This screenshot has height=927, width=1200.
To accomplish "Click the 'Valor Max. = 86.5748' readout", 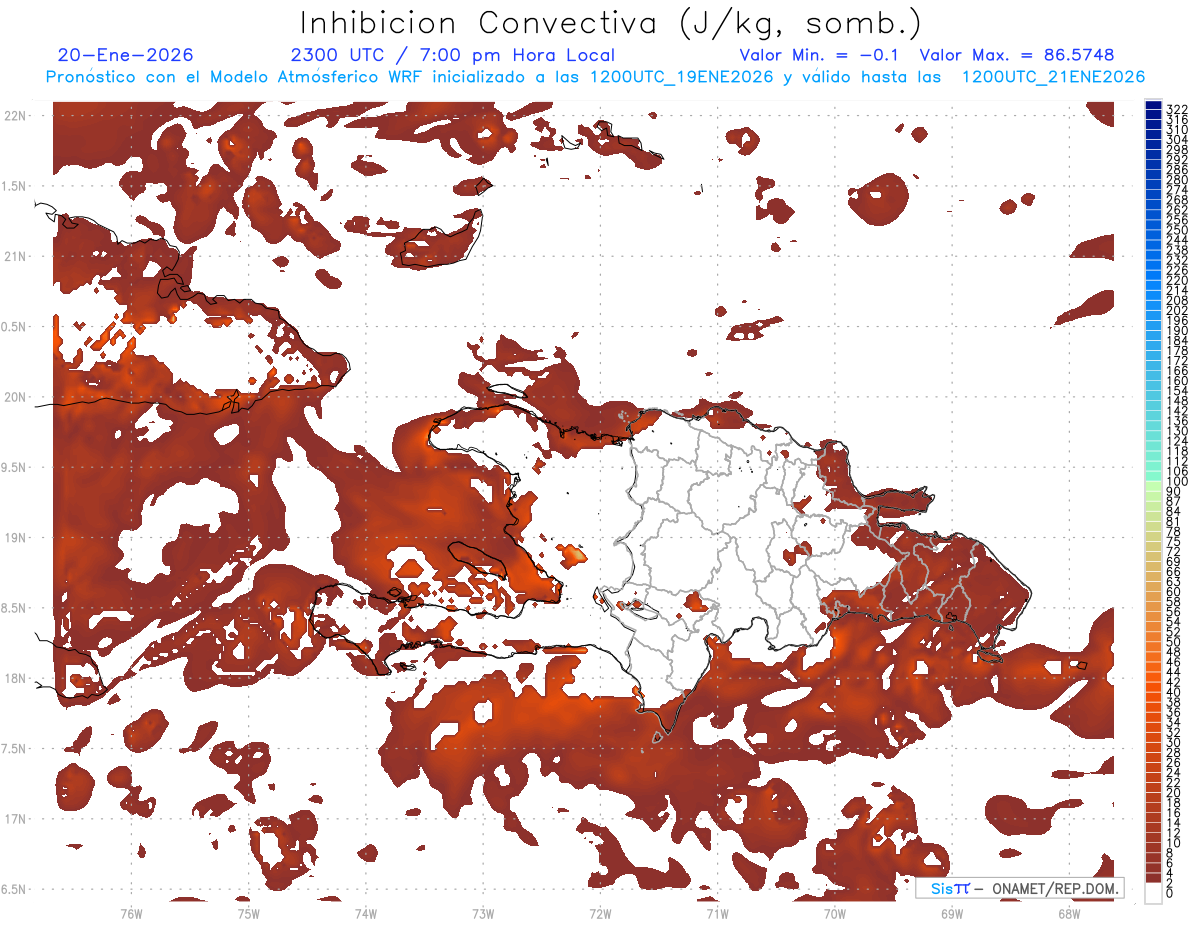I will click(1017, 55).
